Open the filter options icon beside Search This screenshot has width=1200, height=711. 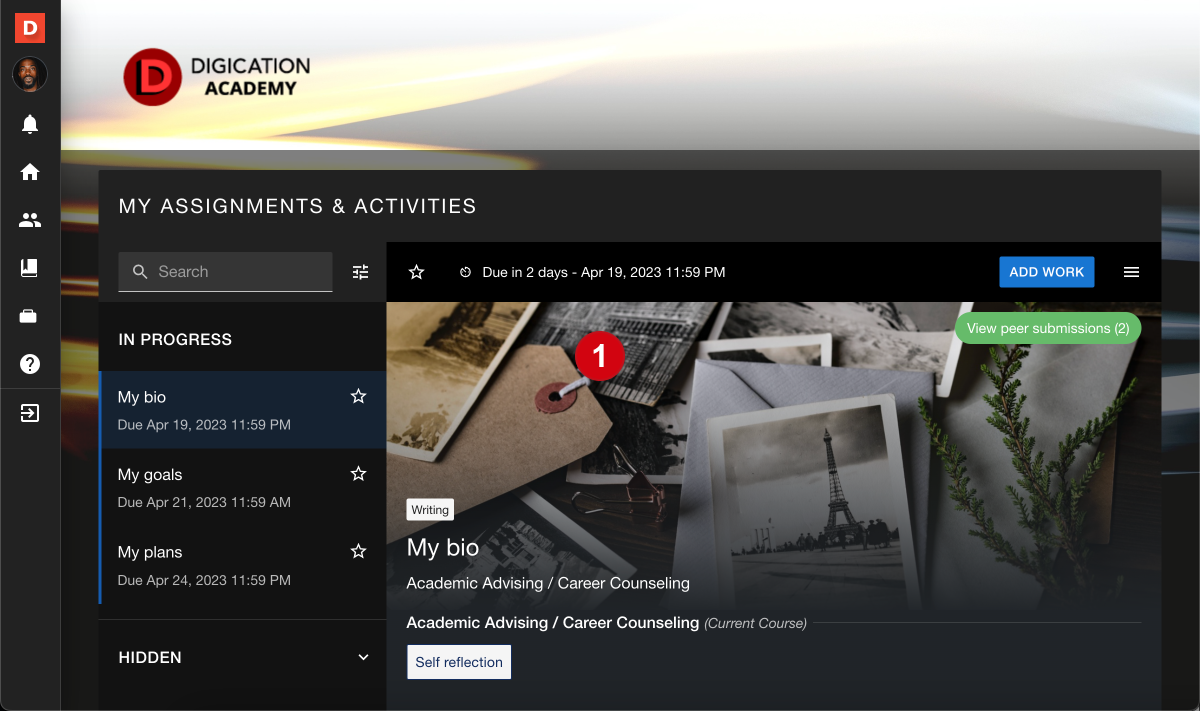pyautogui.click(x=361, y=272)
